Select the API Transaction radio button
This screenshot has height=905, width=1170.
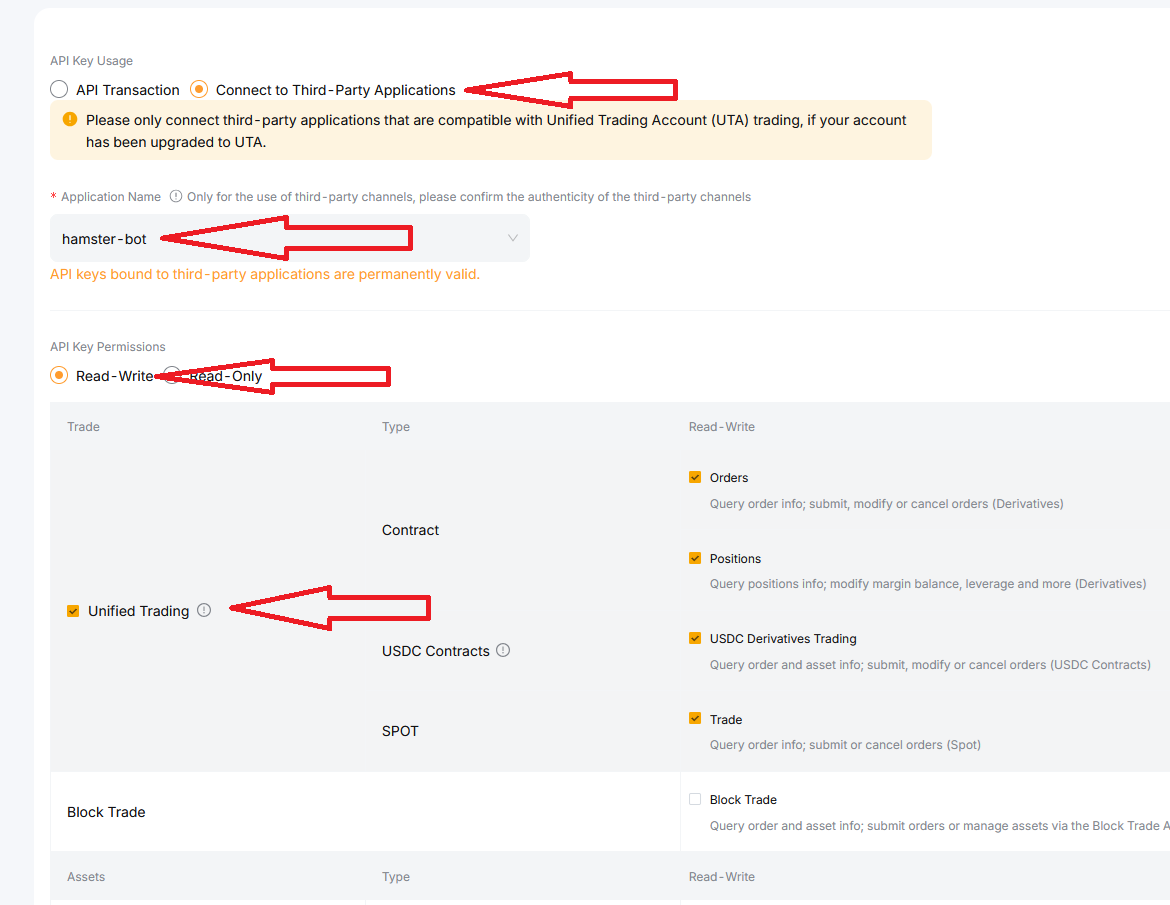(58, 89)
